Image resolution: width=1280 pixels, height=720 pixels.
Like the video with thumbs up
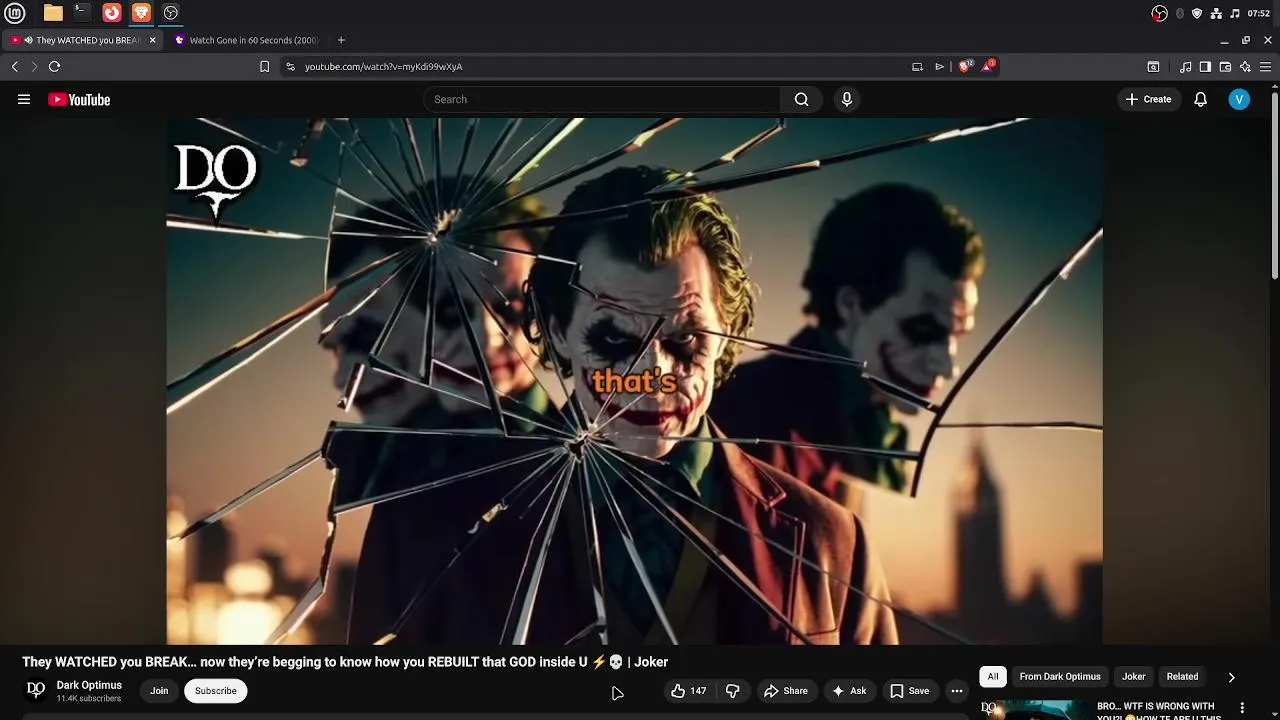tap(688, 691)
